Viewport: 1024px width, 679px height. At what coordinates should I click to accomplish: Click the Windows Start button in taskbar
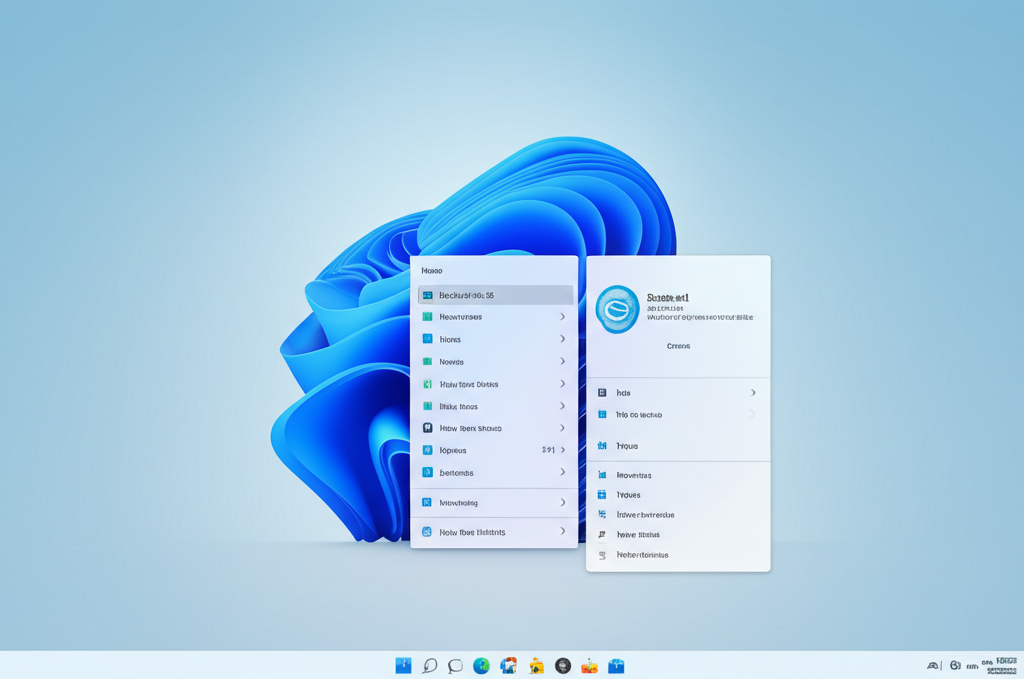(403, 665)
